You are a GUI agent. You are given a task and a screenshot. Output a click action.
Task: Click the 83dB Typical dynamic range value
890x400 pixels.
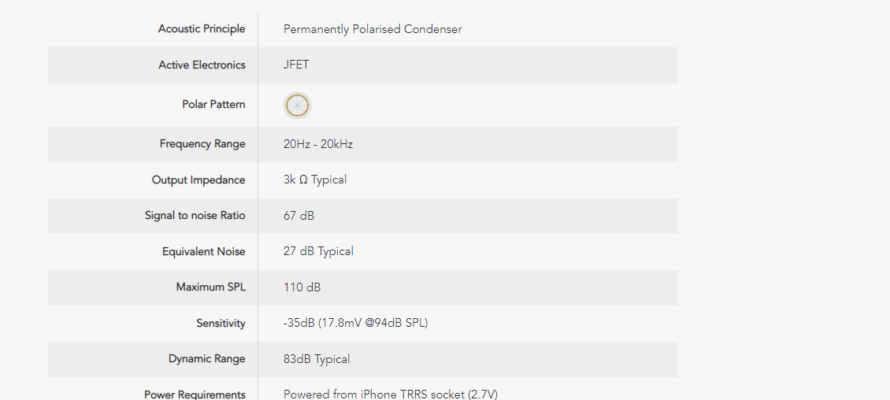pos(317,359)
